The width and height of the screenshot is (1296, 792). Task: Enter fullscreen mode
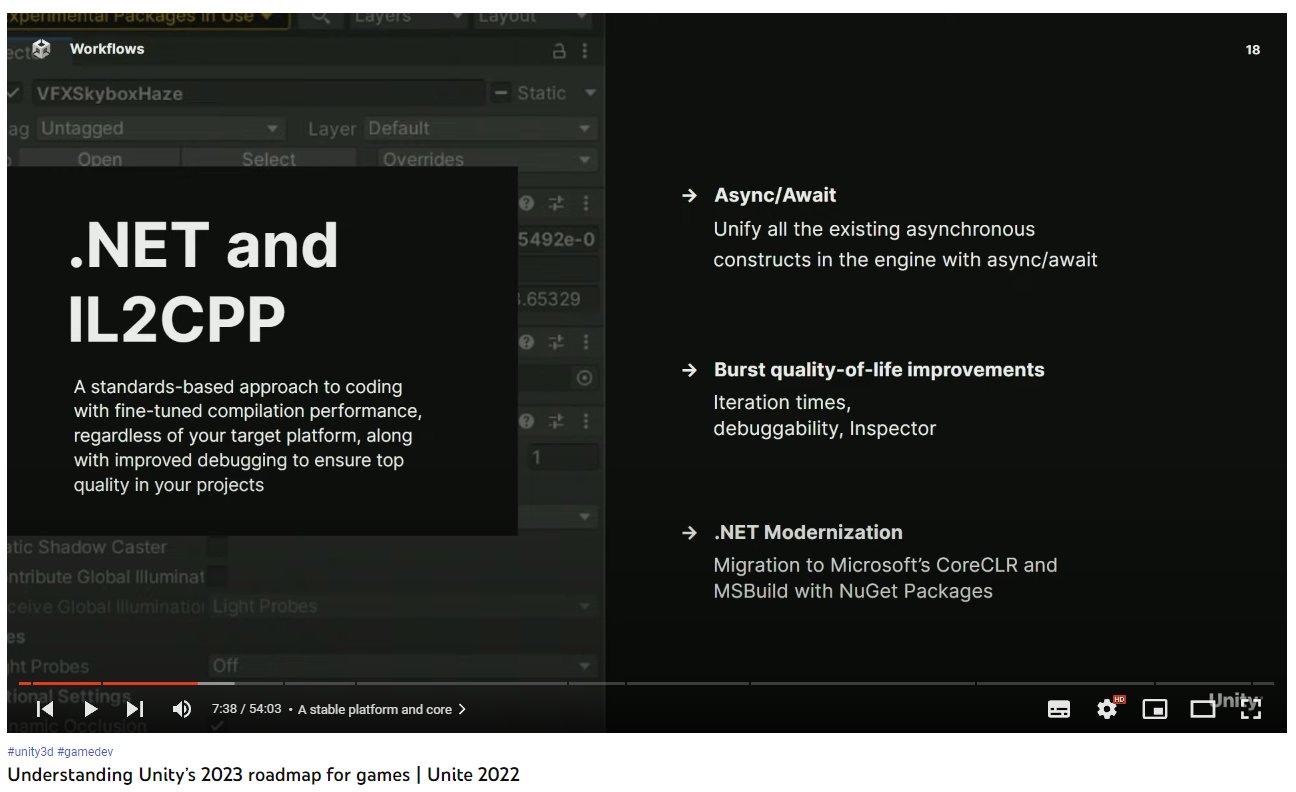tap(1249, 709)
